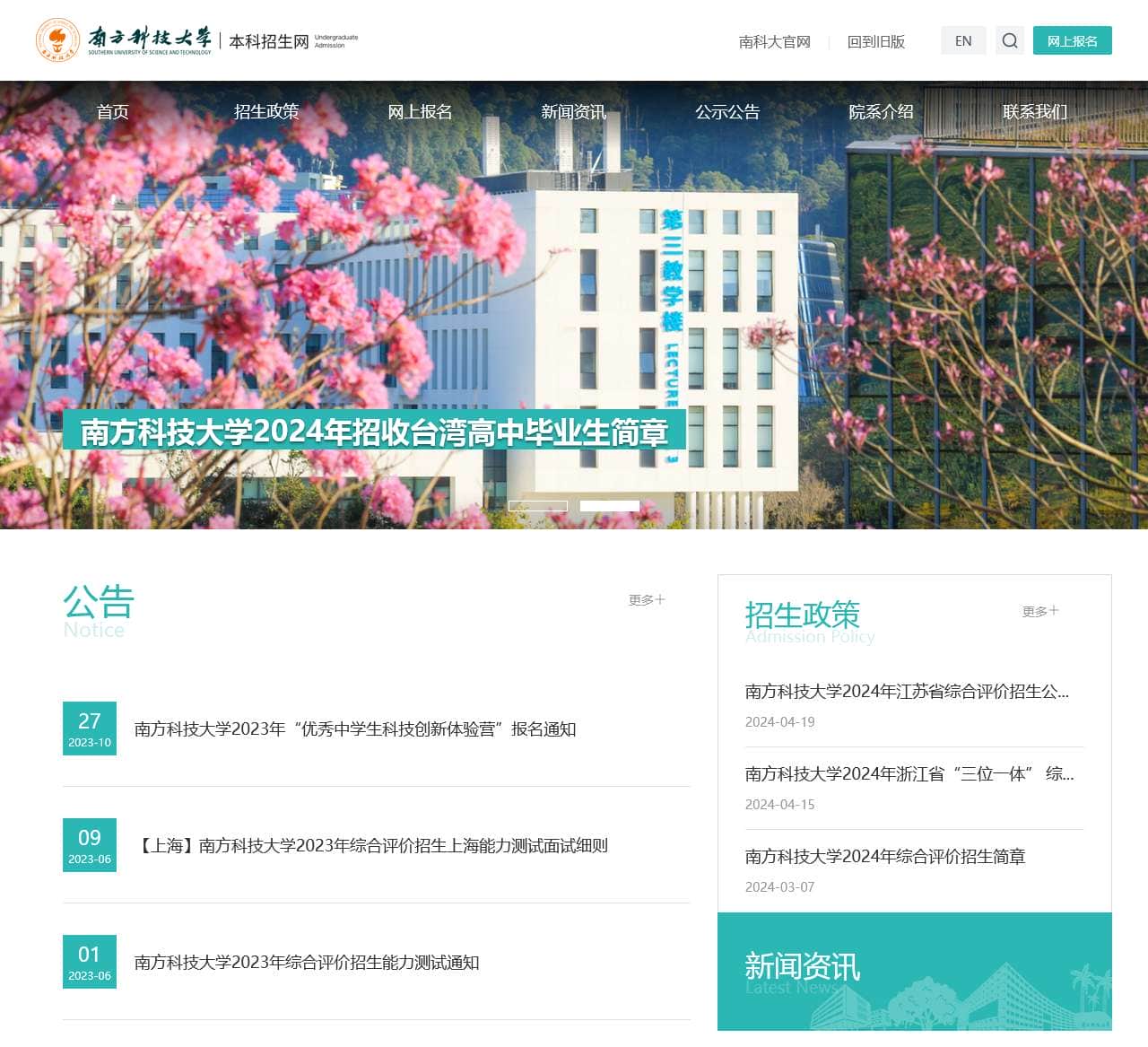1148x1047 pixels.
Task: Switch to the old site via 回到旧版
Action: (876, 41)
